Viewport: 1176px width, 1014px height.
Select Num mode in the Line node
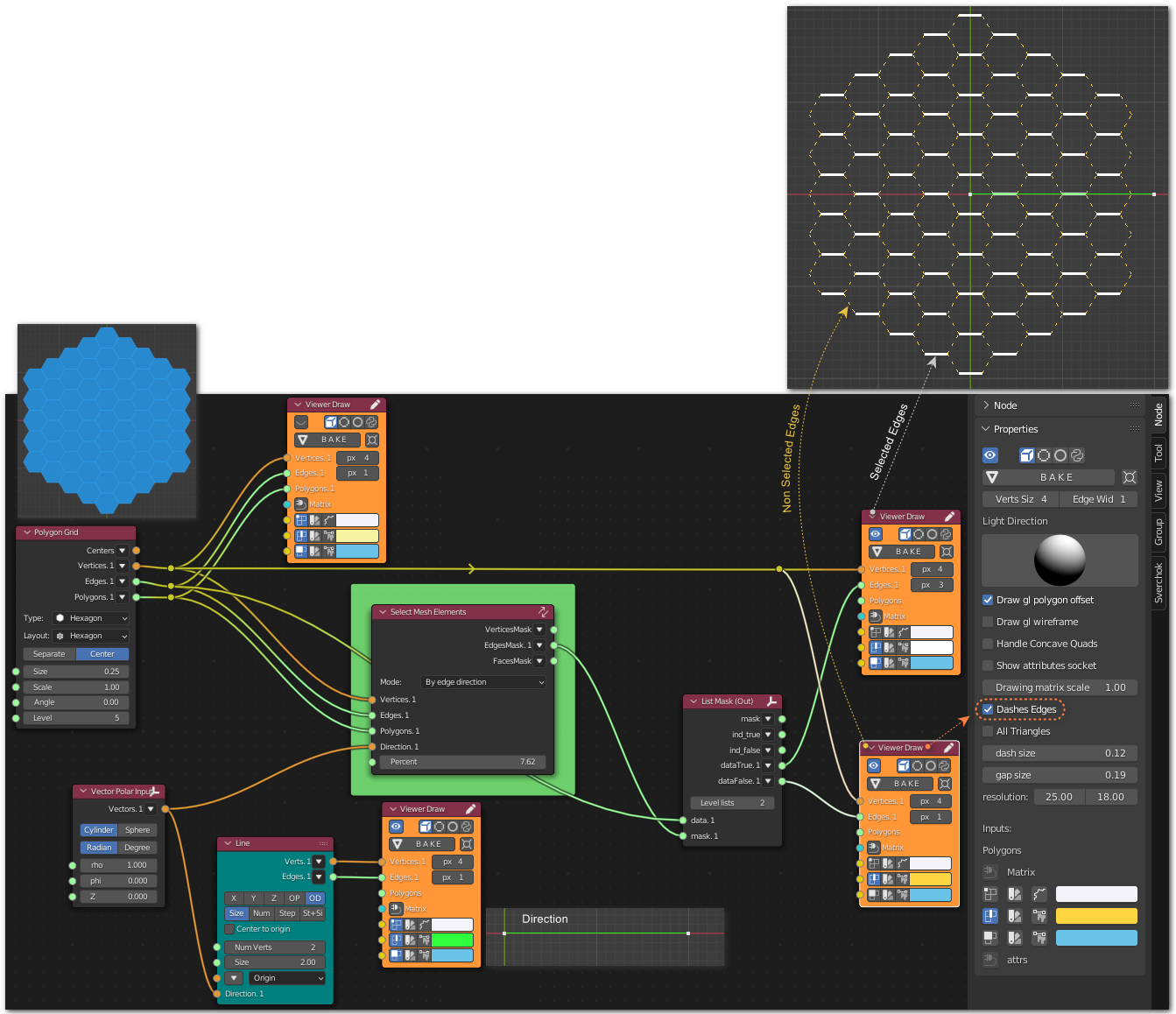point(262,913)
